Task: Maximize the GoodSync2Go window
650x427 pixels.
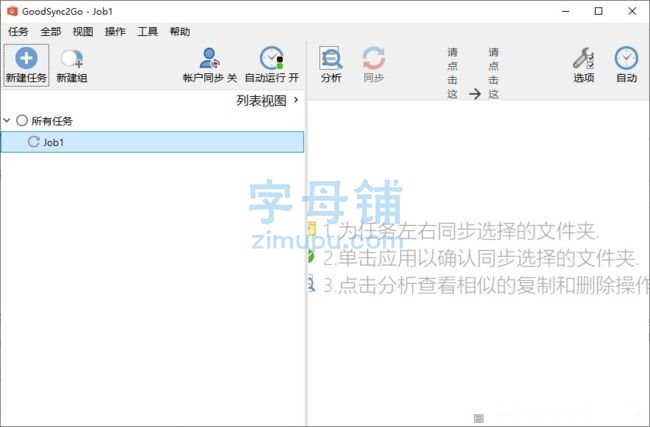Action: click(x=599, y=11)
